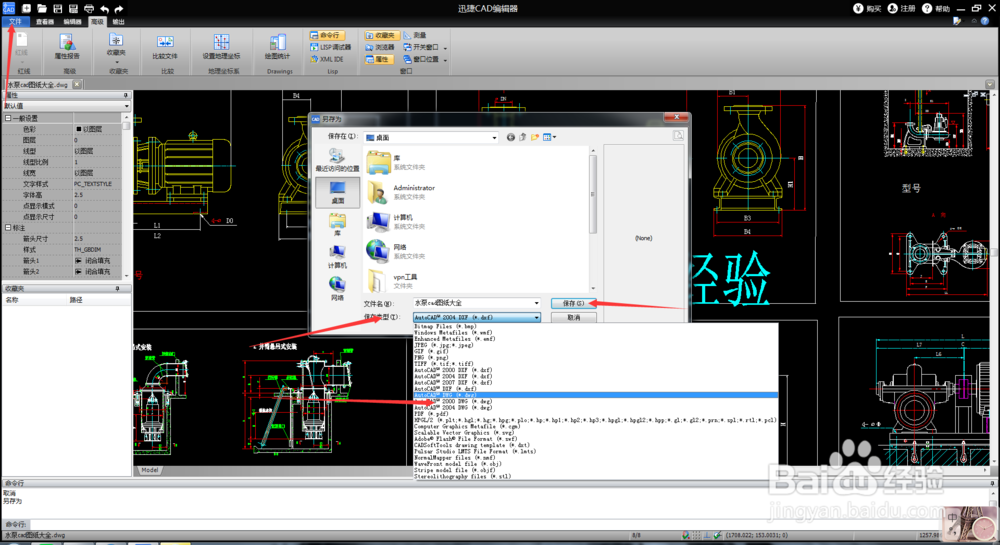The width and height of the screenshot is (1000, 545).
Task: Close the 水泵cad图纸大全.dwg tab
Action: [77, 84]
